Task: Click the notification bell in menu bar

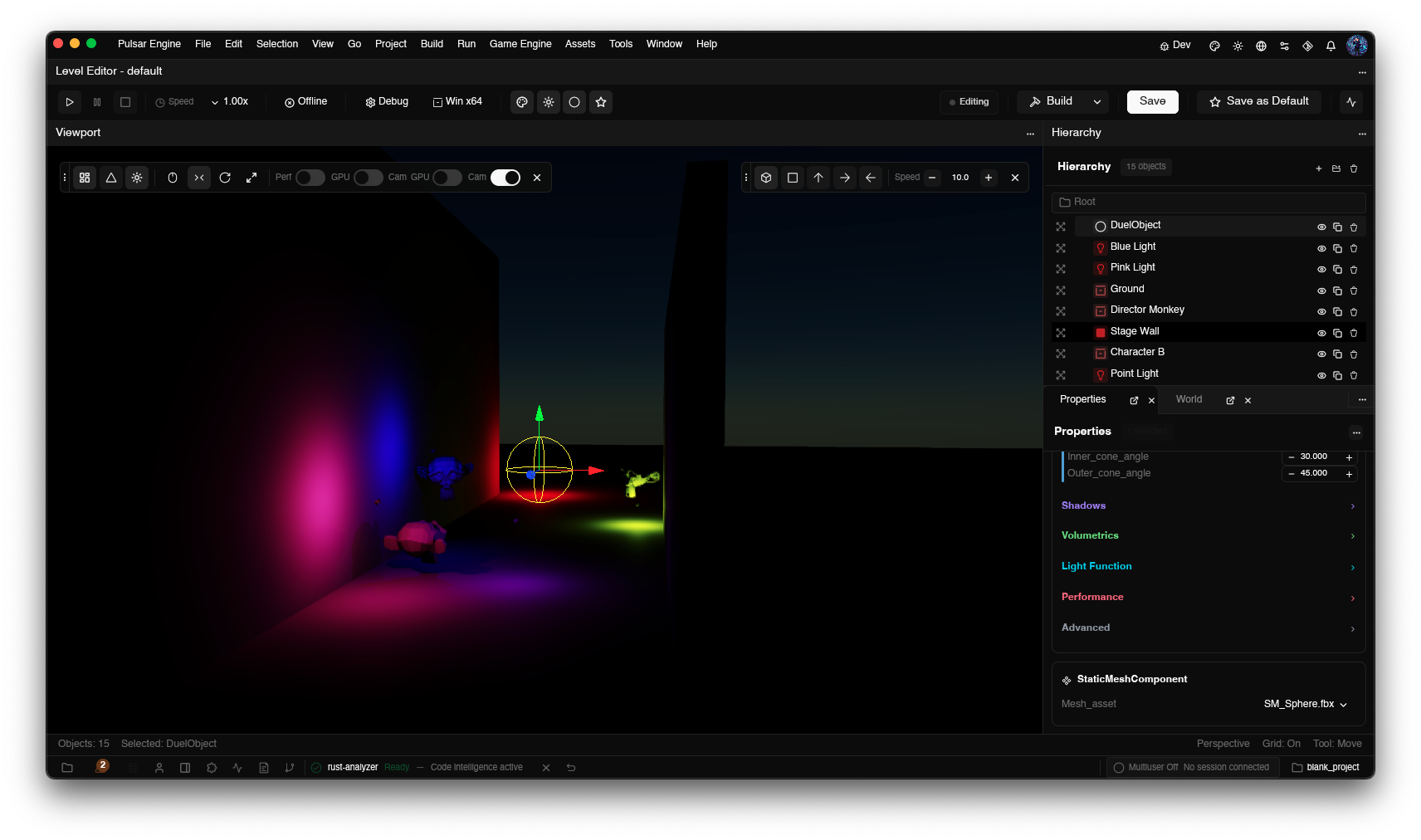Action: tap(1331, 46)
